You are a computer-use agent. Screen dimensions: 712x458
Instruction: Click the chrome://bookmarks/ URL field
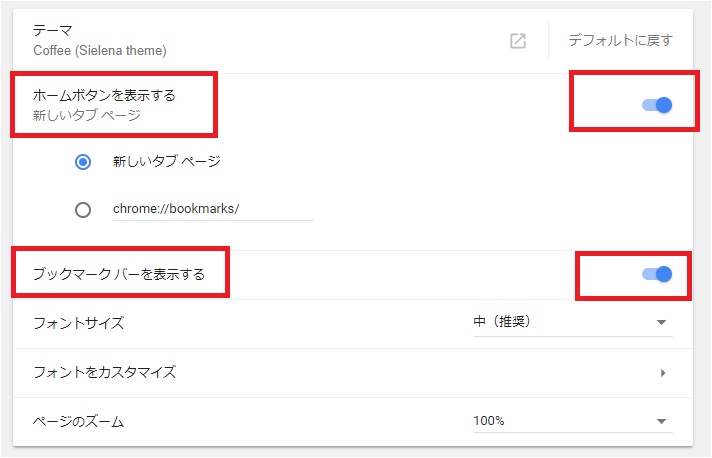coord(213,209)
